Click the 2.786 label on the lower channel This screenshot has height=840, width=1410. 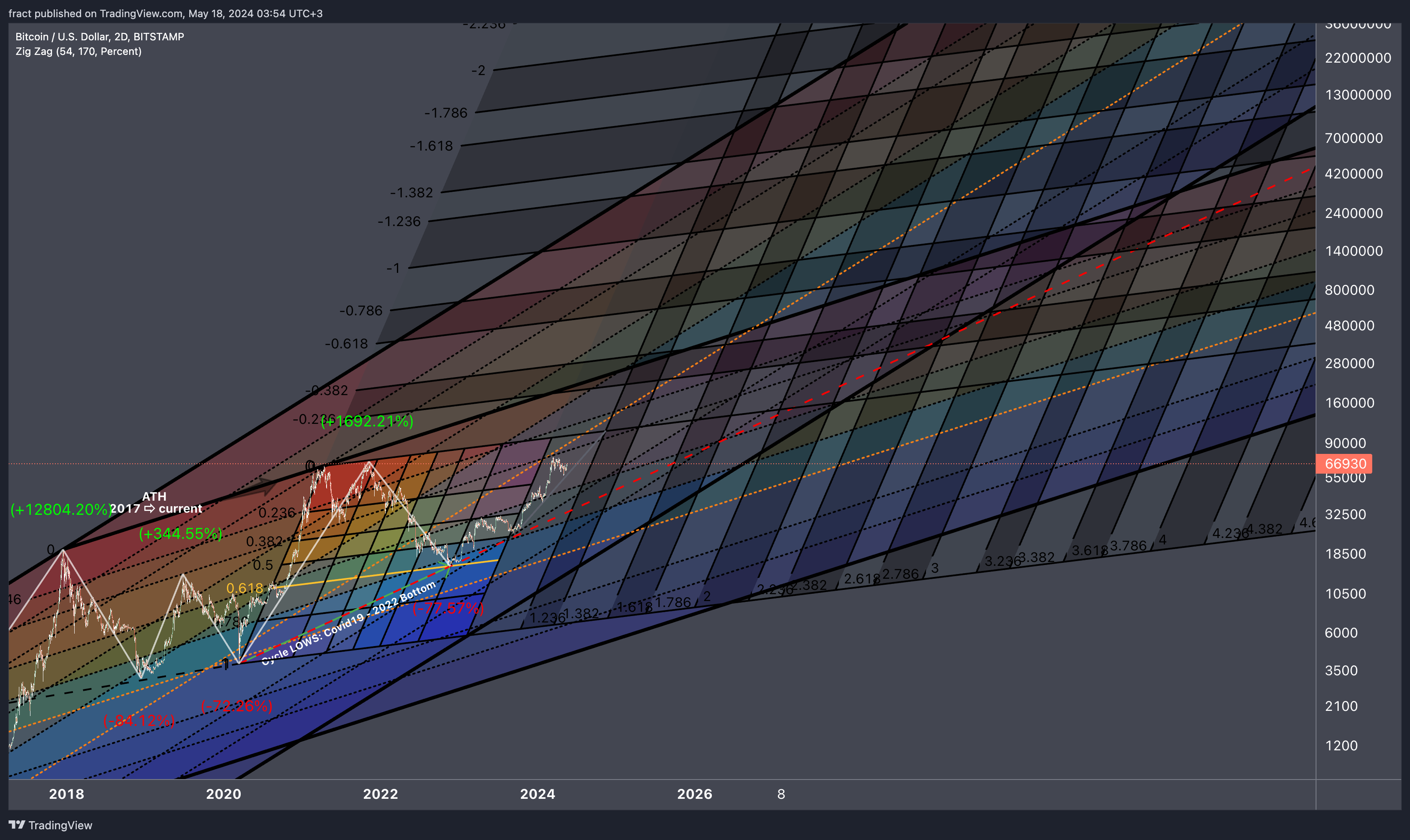click(901, 574)
